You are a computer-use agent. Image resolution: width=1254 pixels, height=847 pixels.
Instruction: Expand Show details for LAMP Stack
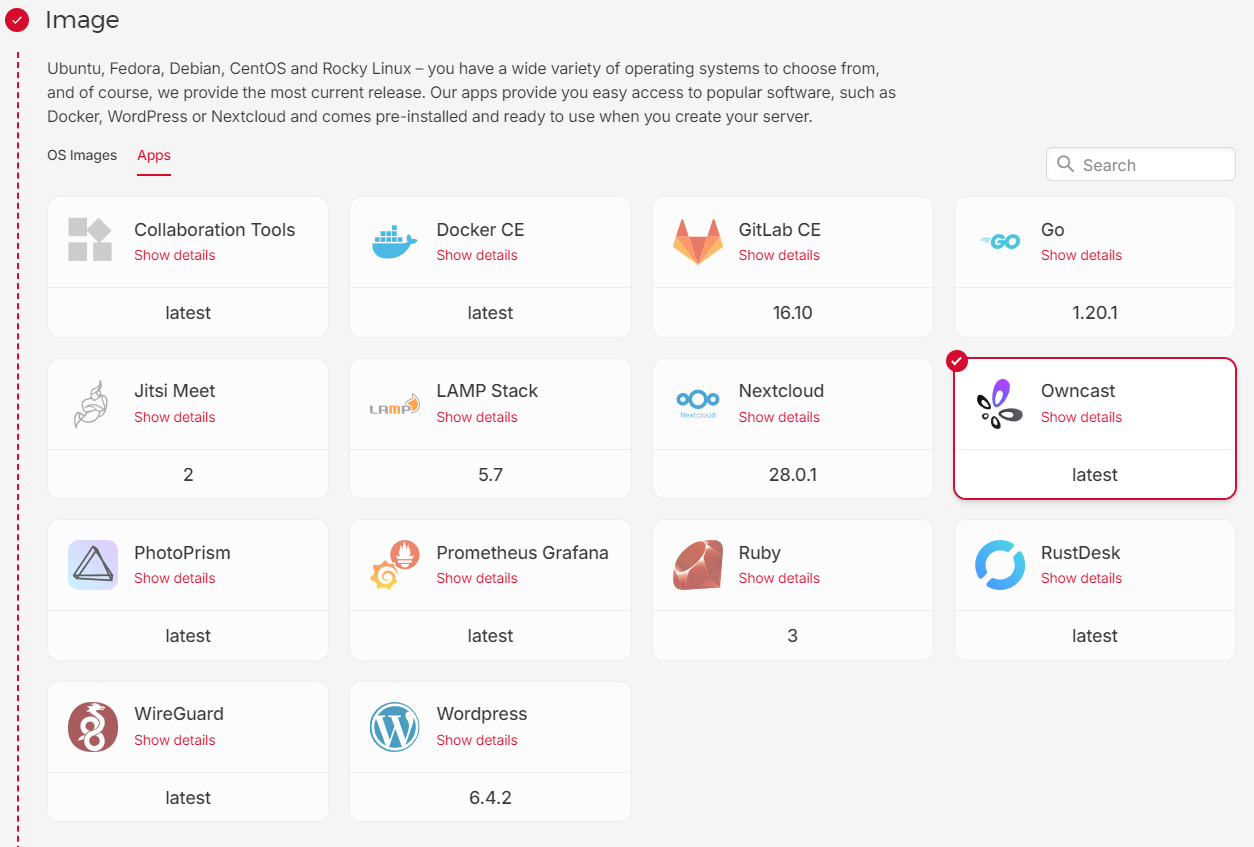[x=477, y=417]
